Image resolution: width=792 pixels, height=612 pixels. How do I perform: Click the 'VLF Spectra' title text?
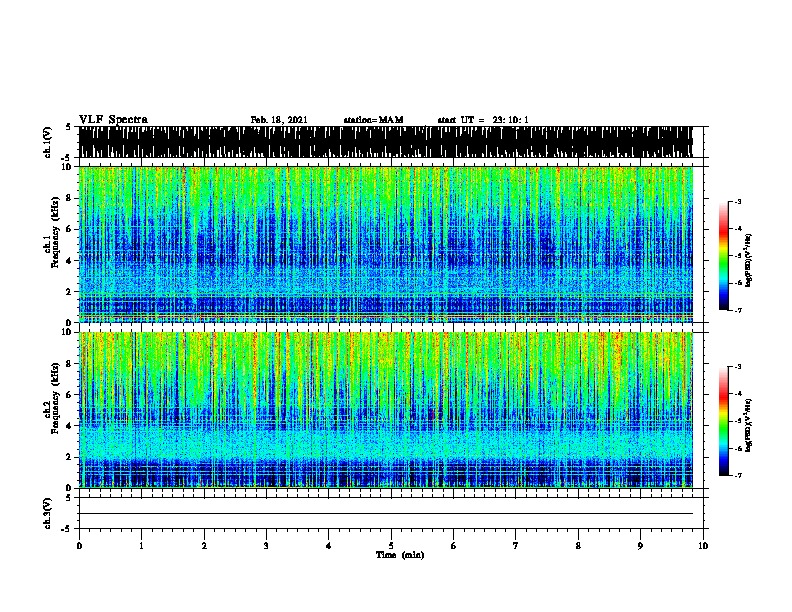click(113, 119)
